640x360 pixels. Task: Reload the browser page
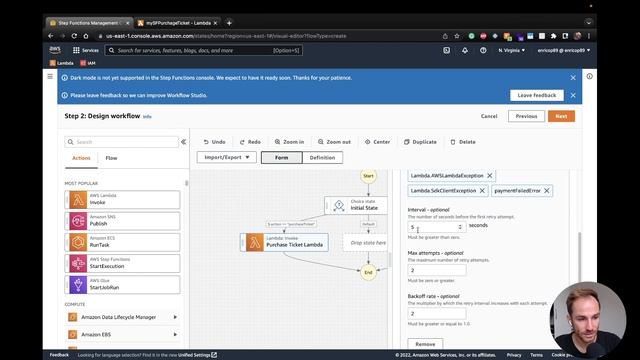pos(74,36)
